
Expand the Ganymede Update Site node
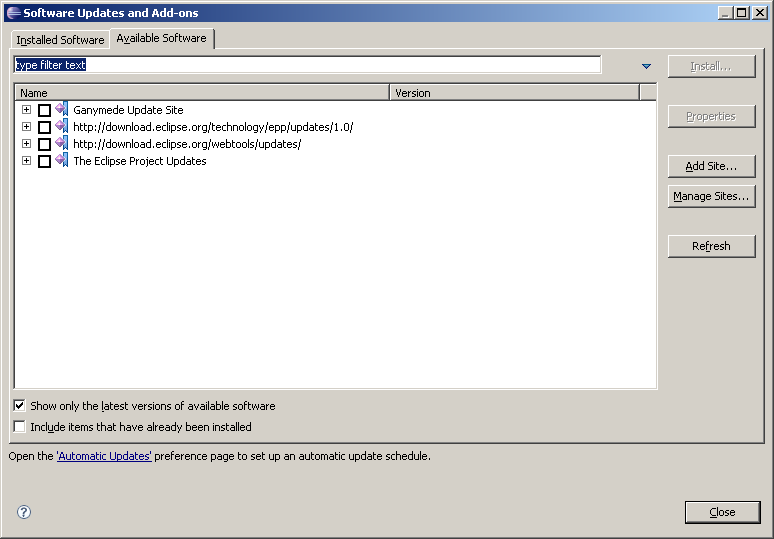(26, 110)
